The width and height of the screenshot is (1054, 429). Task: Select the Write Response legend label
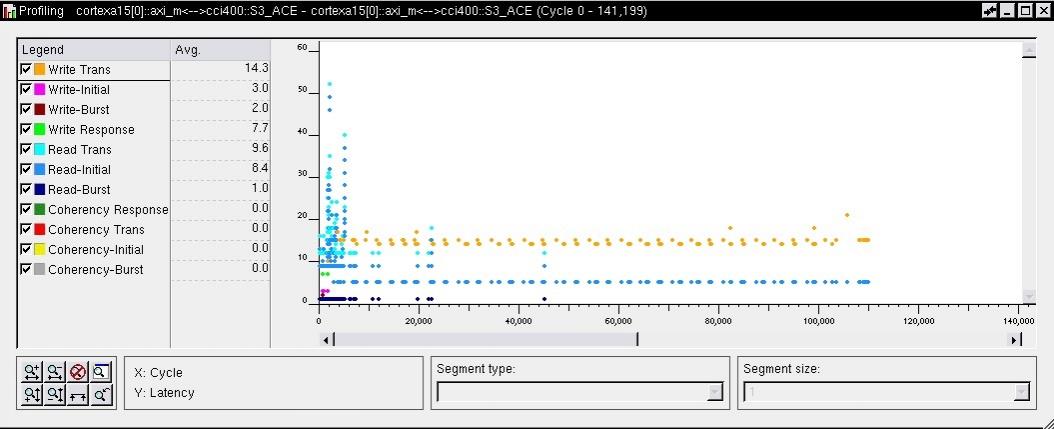pyautogui.click(x=91, y=130)
